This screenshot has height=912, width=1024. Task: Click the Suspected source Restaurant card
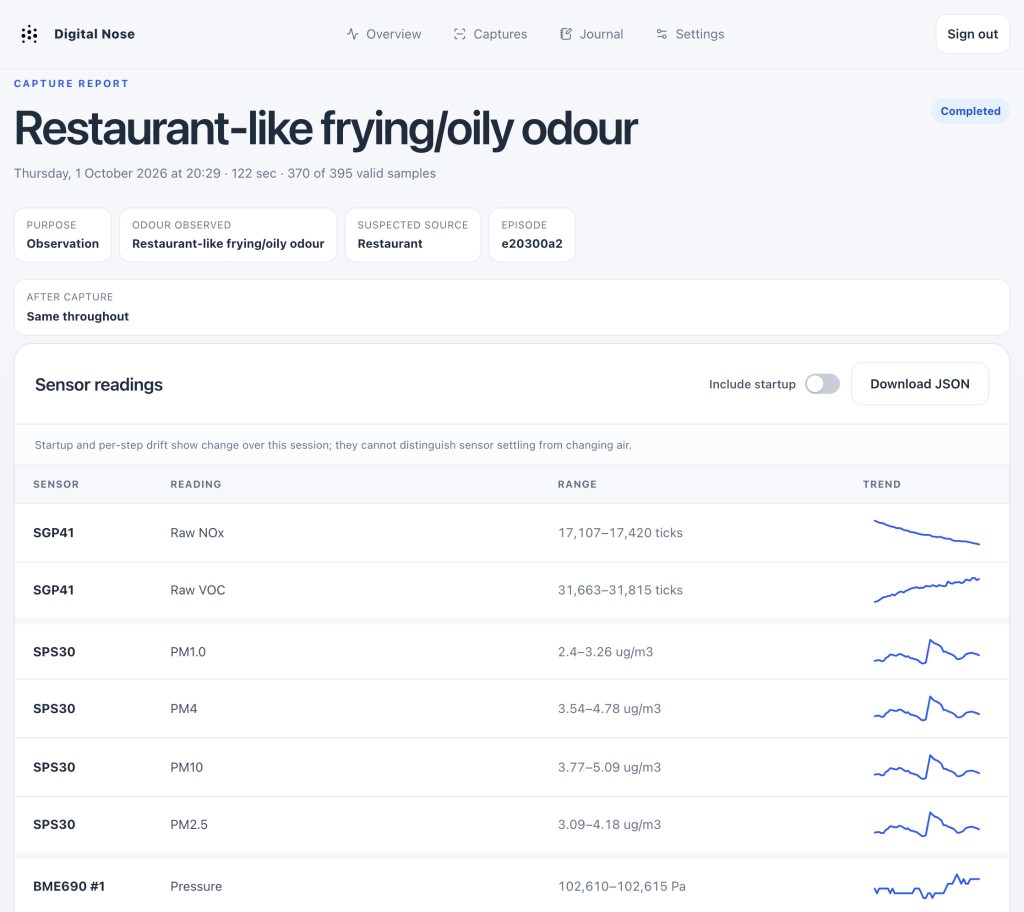(x=413, y=235)
